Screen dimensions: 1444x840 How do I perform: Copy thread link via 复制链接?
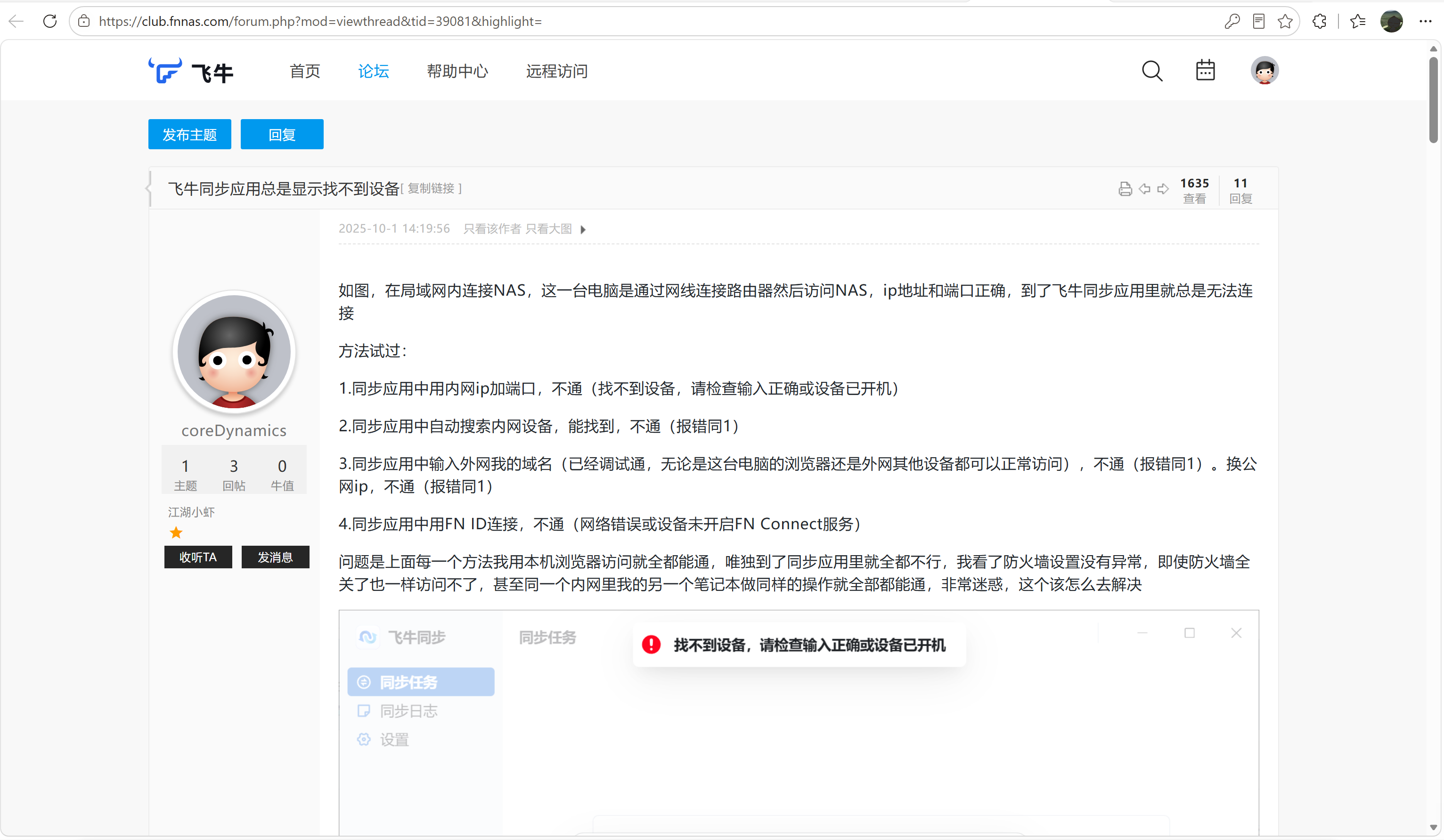tap(431, 188)
